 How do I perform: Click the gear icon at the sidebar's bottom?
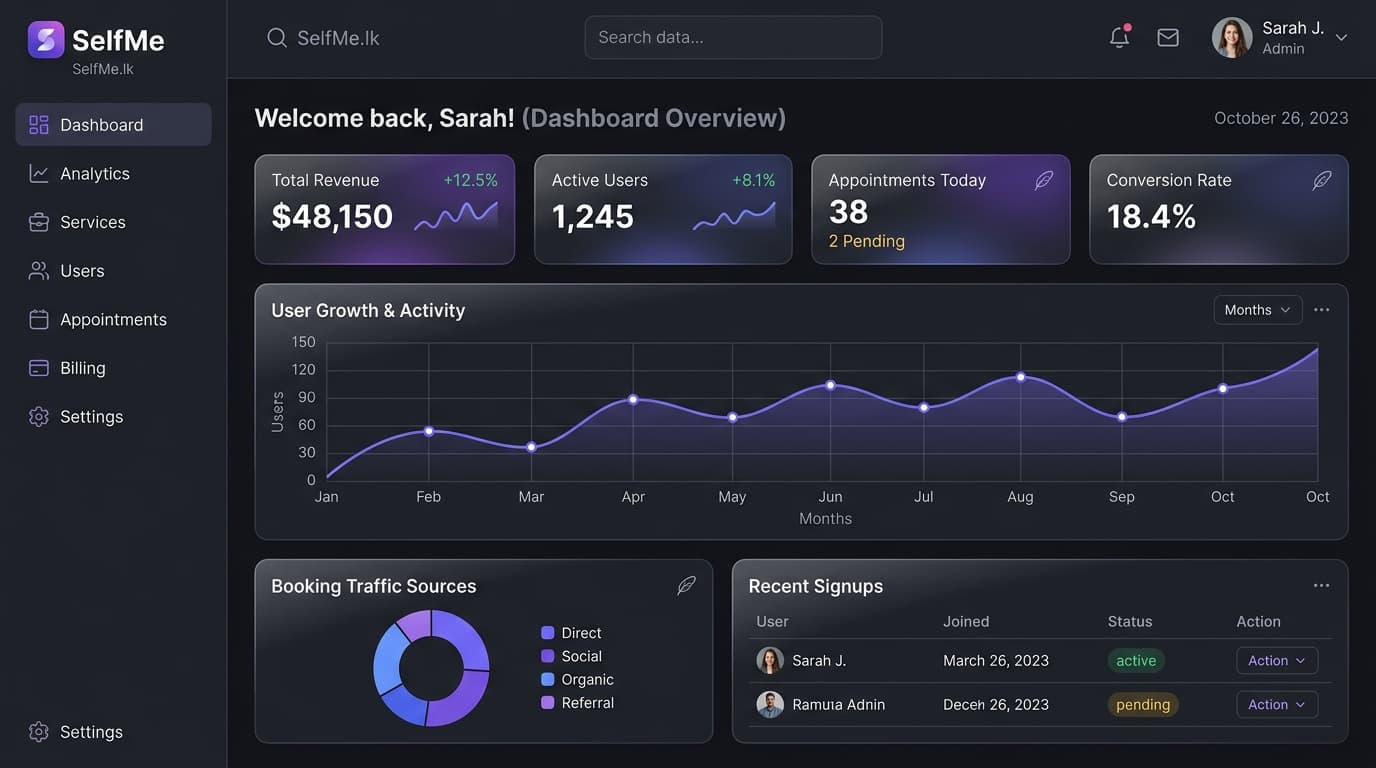pyautogui.click(x=39, y=732)
